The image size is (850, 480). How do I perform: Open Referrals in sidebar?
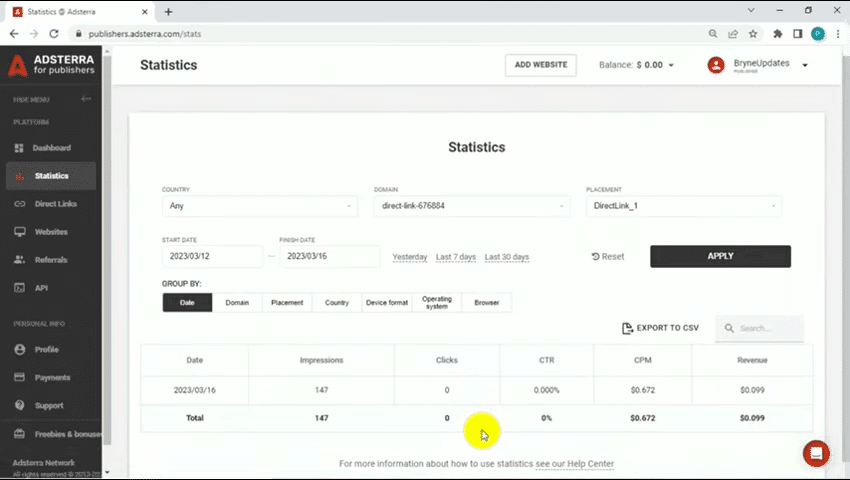click(x=51, y=260)
